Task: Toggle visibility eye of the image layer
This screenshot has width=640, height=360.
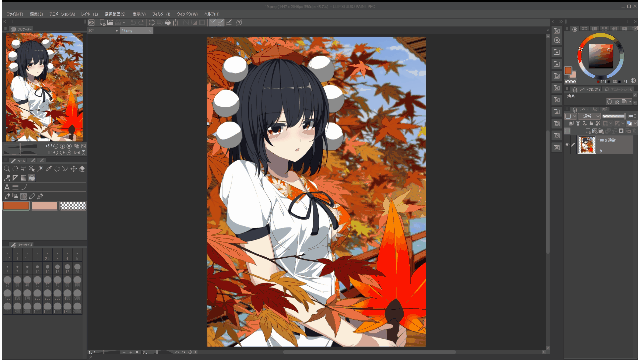Action: click(x=567, y=145)
